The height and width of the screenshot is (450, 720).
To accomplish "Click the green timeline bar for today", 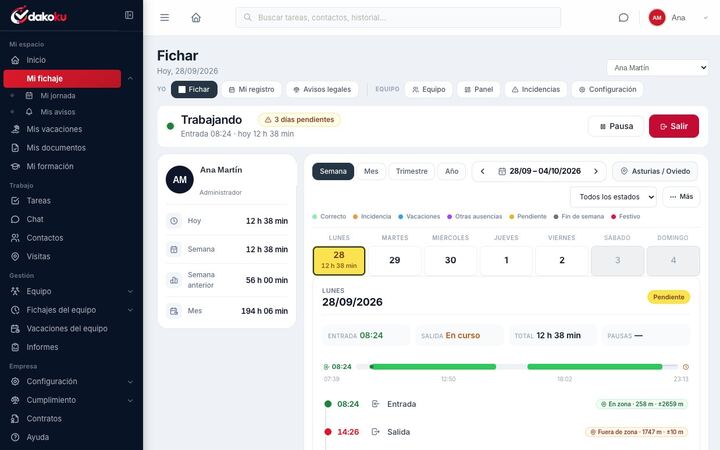I will [517, 366].
